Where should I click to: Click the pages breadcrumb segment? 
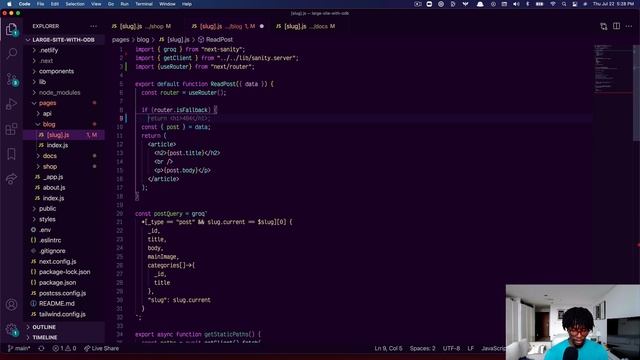tap(120, 40)
